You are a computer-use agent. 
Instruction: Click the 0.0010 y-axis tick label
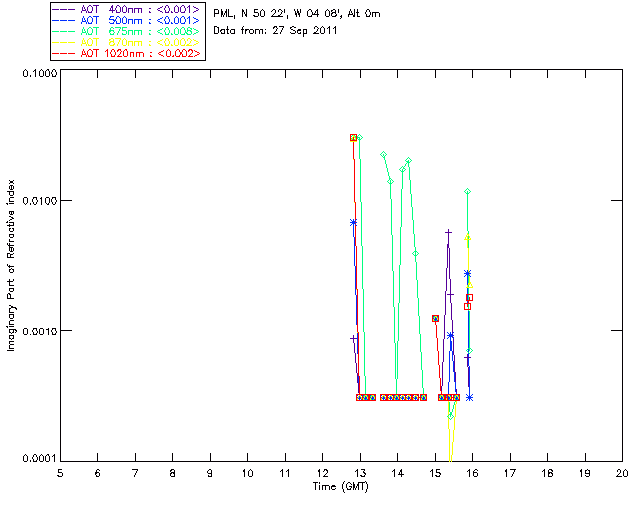point(39,331)
